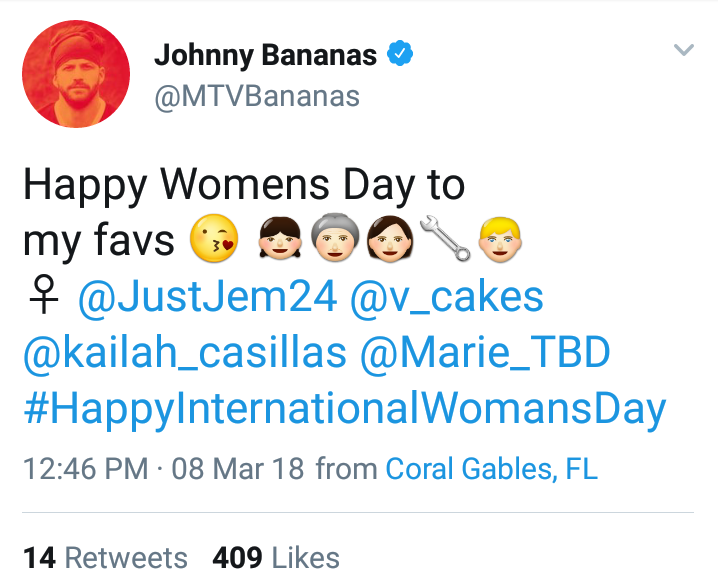Image resolution: width=718 pixels, height=577 pixels.
Task: Open the @MTVBananas handle
Action: [257, 96]
